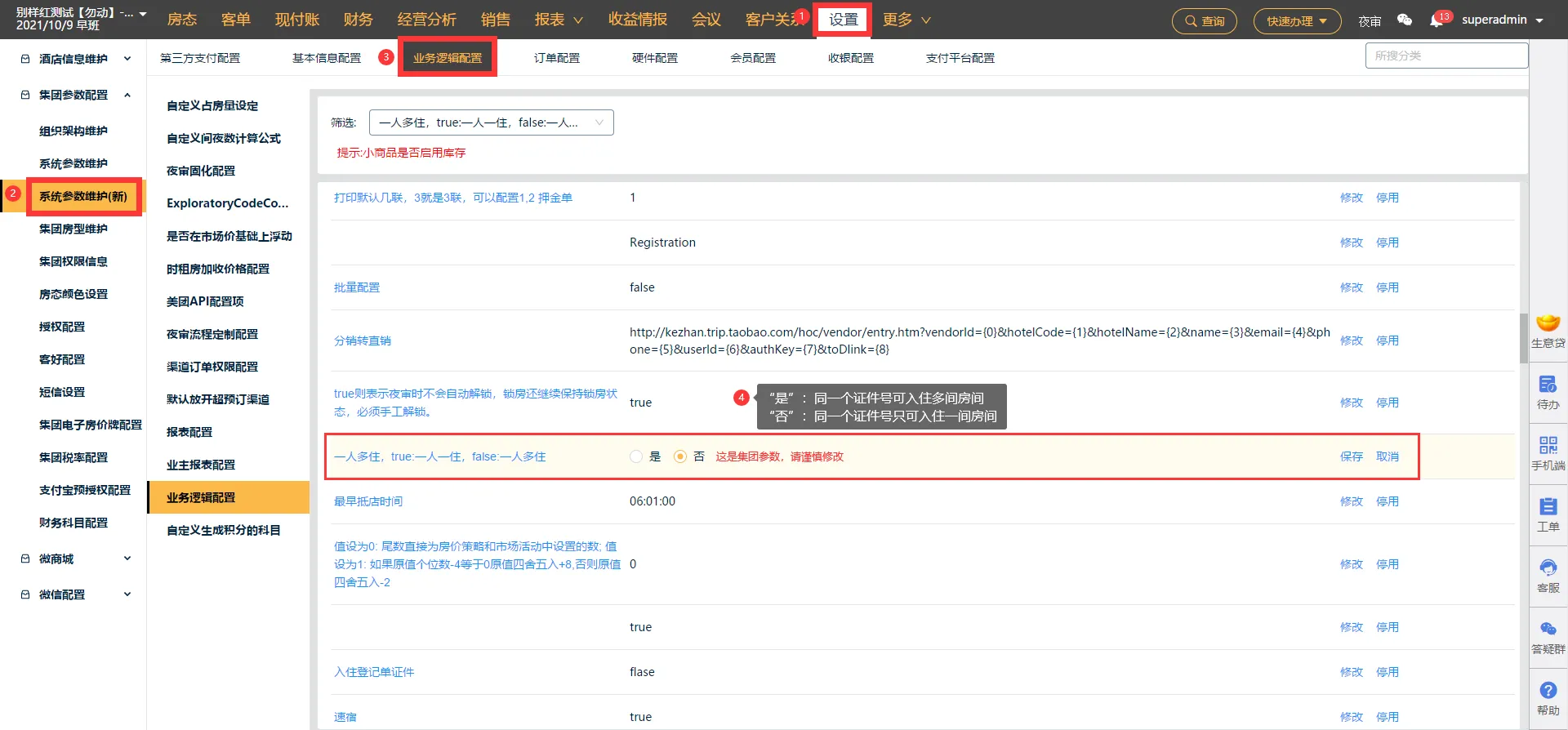
Task: Click 修改 on the 速宿 row
Action: [1352, 717]
